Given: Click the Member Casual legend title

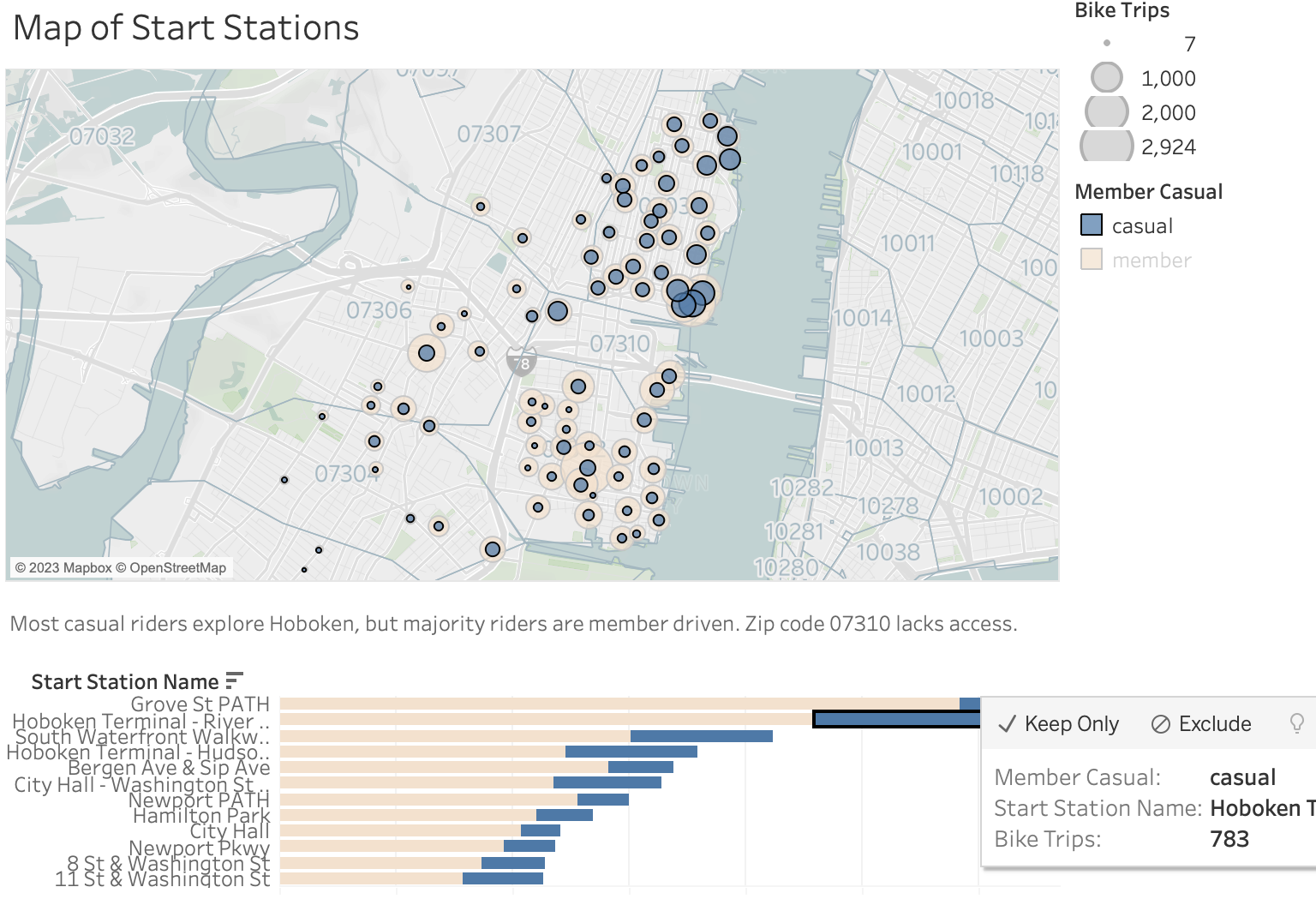Looking at the screenshot, I should pos(1150,191).
